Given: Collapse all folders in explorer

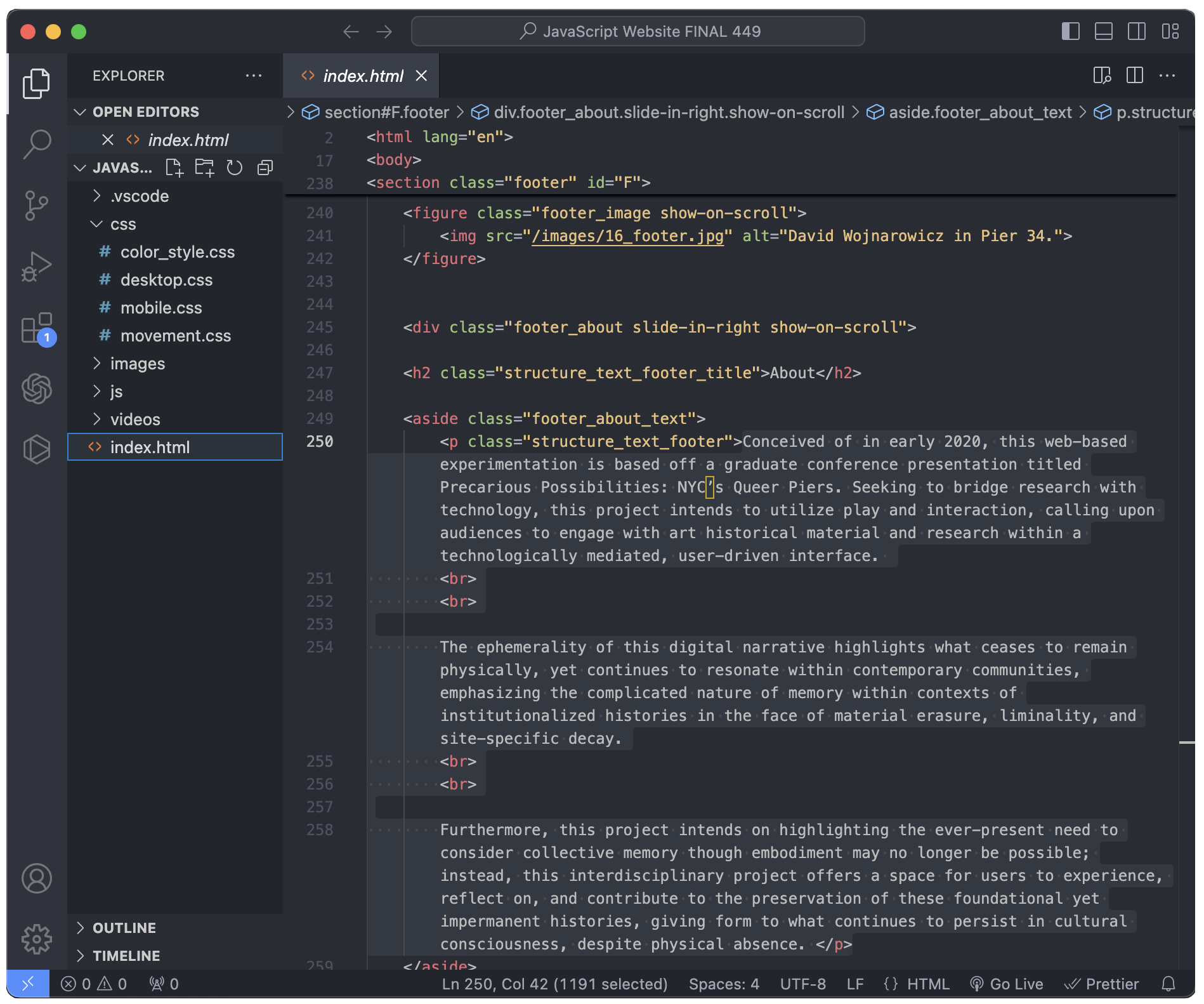Looking at the screenshot, I should coord(265,168).
